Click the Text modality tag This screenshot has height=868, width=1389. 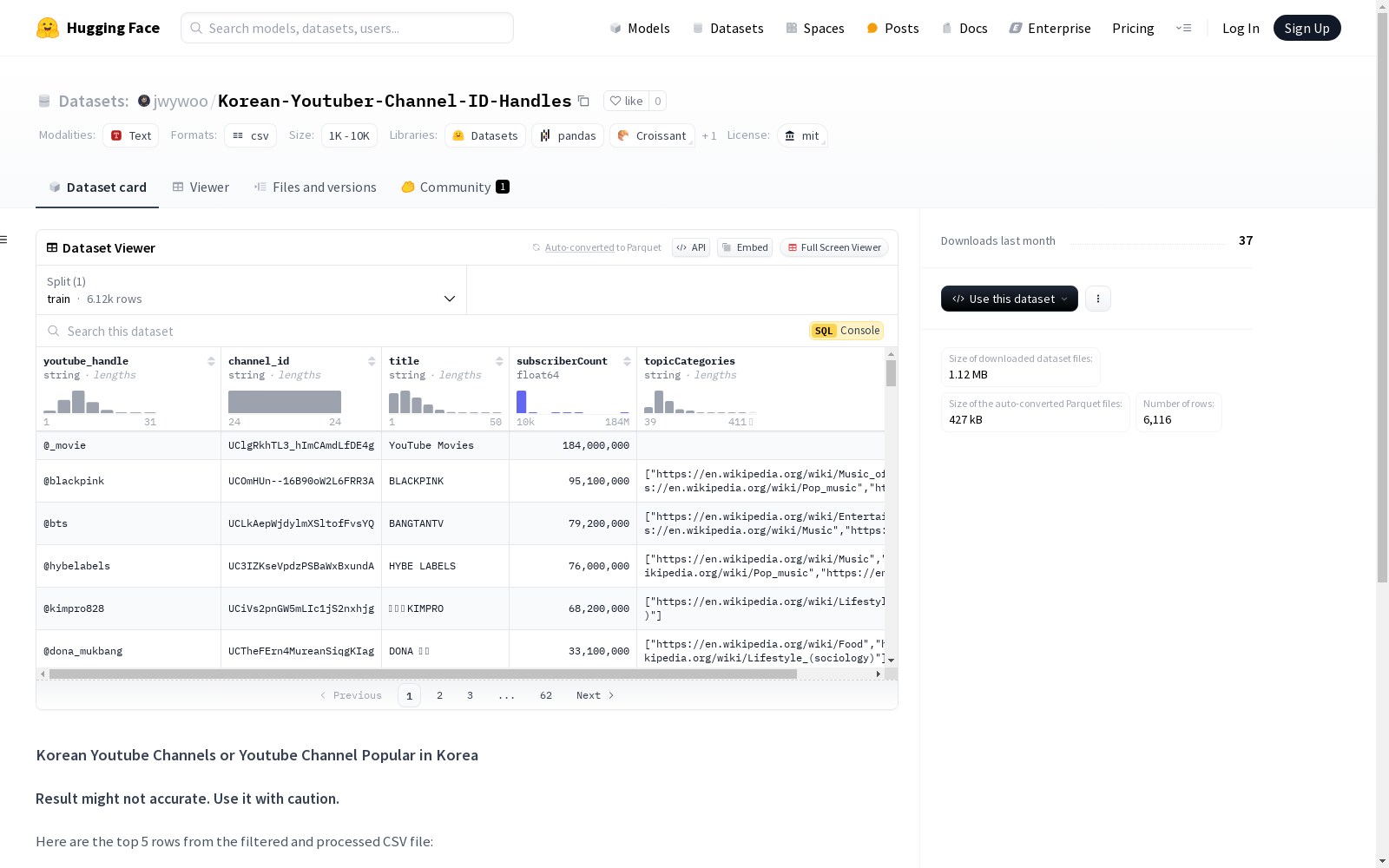[x=131, y=135]
